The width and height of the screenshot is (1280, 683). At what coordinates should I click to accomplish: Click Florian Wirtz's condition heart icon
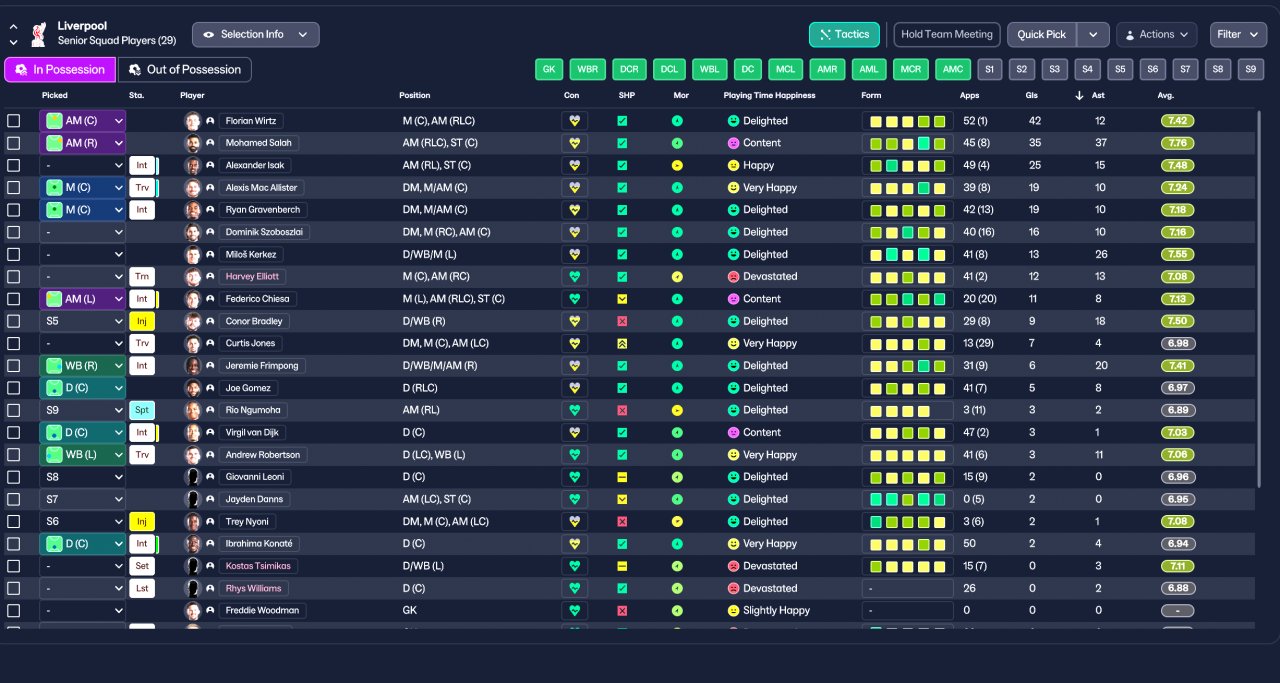[x=574, y=121]
